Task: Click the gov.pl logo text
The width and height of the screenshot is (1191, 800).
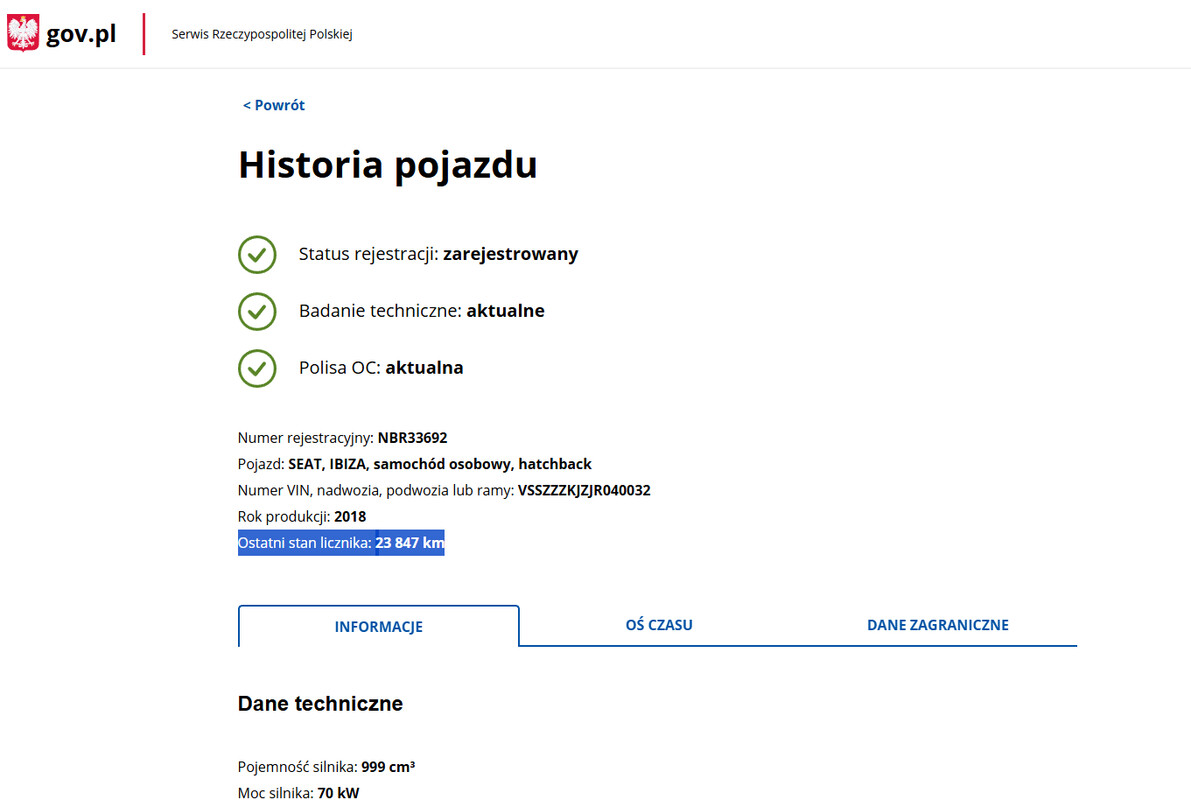Action: [81, 35]
